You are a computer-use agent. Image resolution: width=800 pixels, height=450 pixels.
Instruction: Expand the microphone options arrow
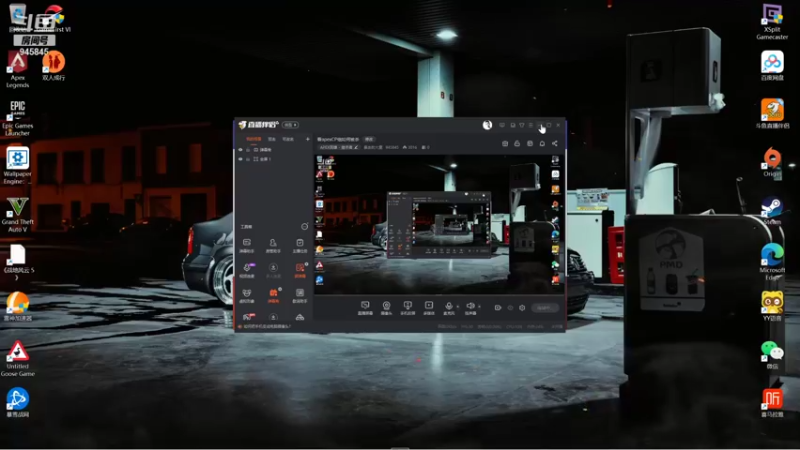pyautogui.click(x=457, y=307)
